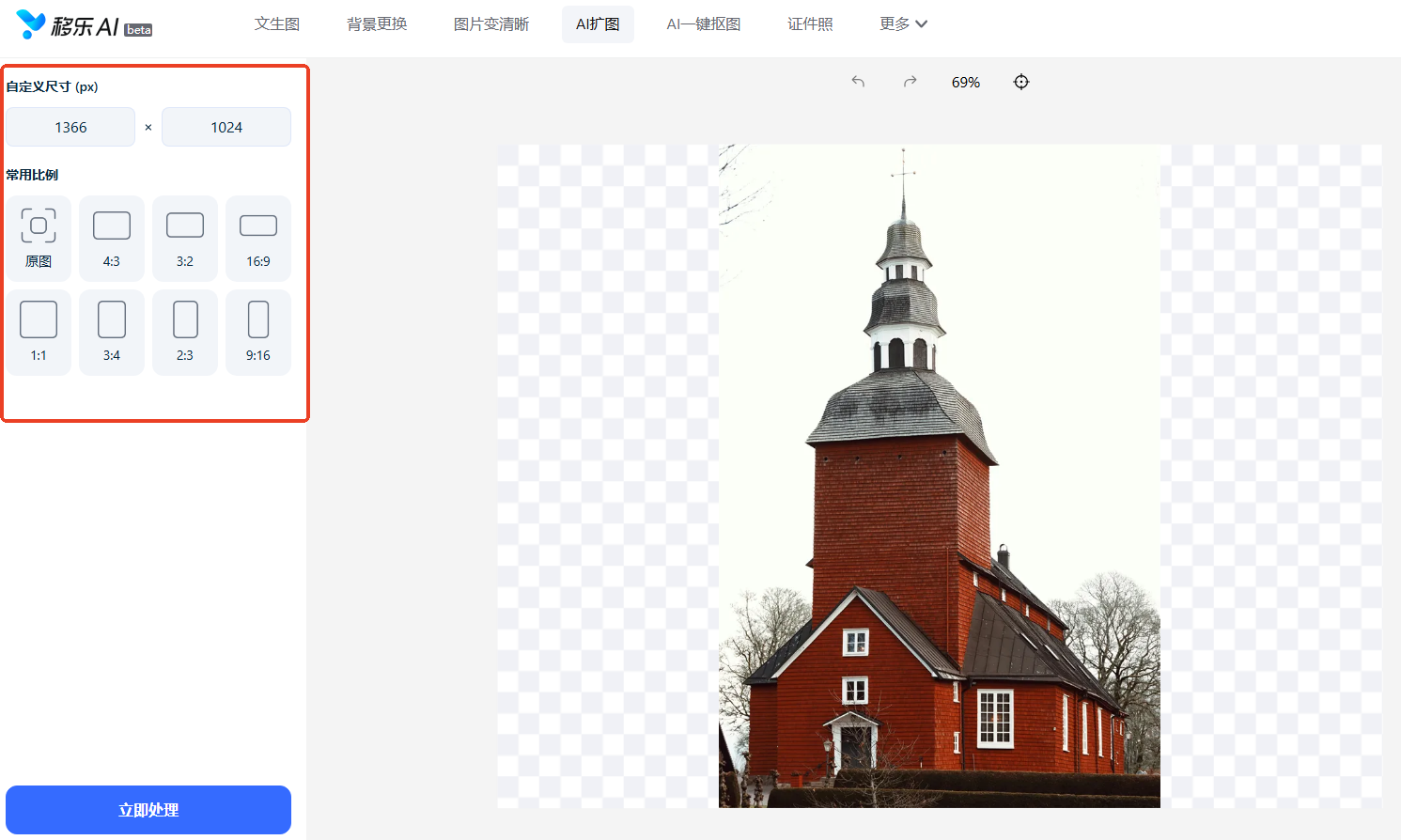Choose the 9:16 vertical ratio

(258, 333)
